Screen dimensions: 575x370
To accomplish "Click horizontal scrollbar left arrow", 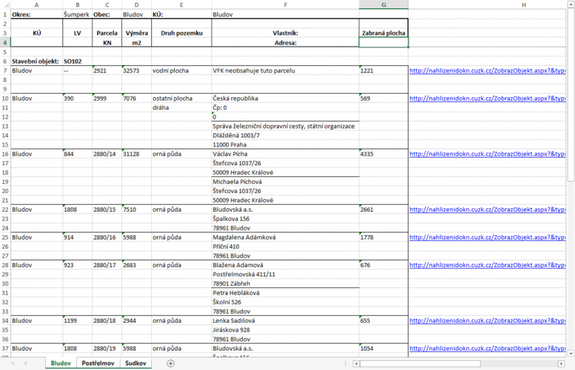I will (x=356, y=363).
